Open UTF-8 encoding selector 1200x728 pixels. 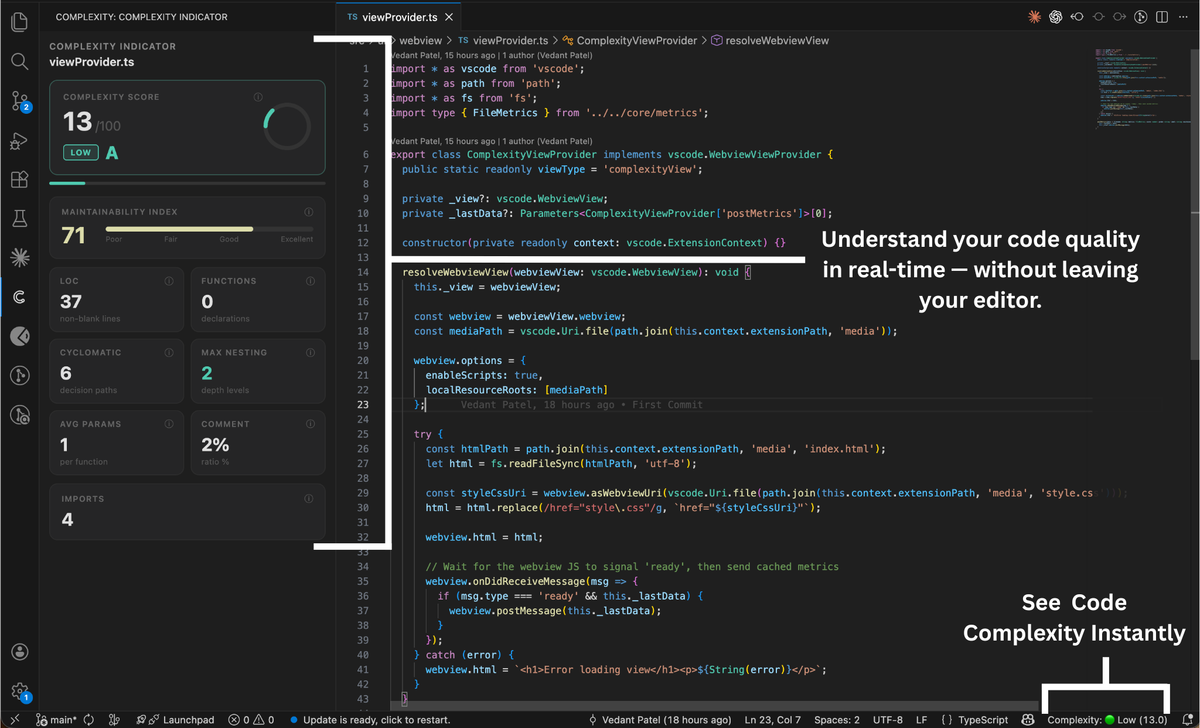click(x=887, y=720)
